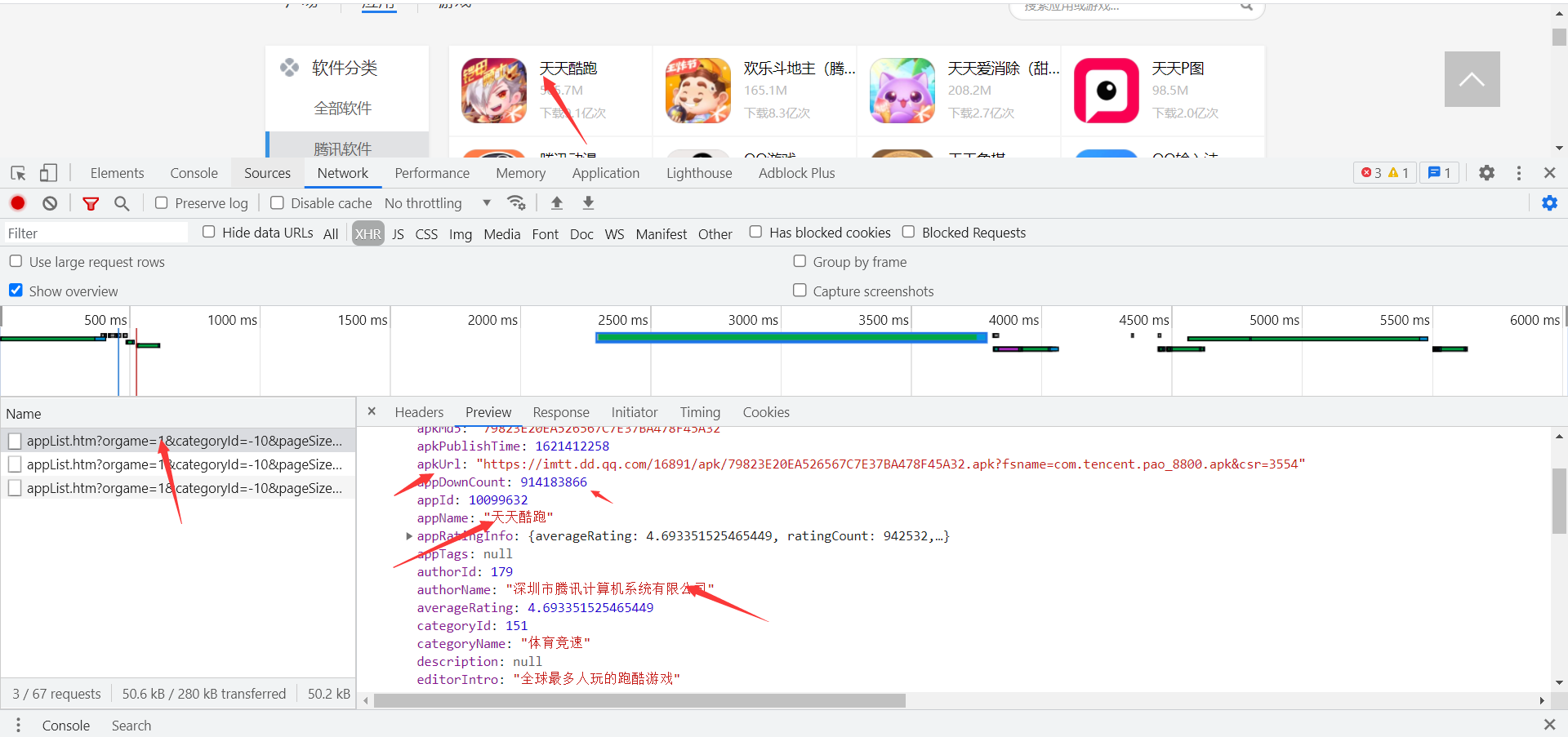Image resolution: width=1568 pixels, height=737 pixels.
Task: Switch to the Console tab
Action: coord(194,173)
